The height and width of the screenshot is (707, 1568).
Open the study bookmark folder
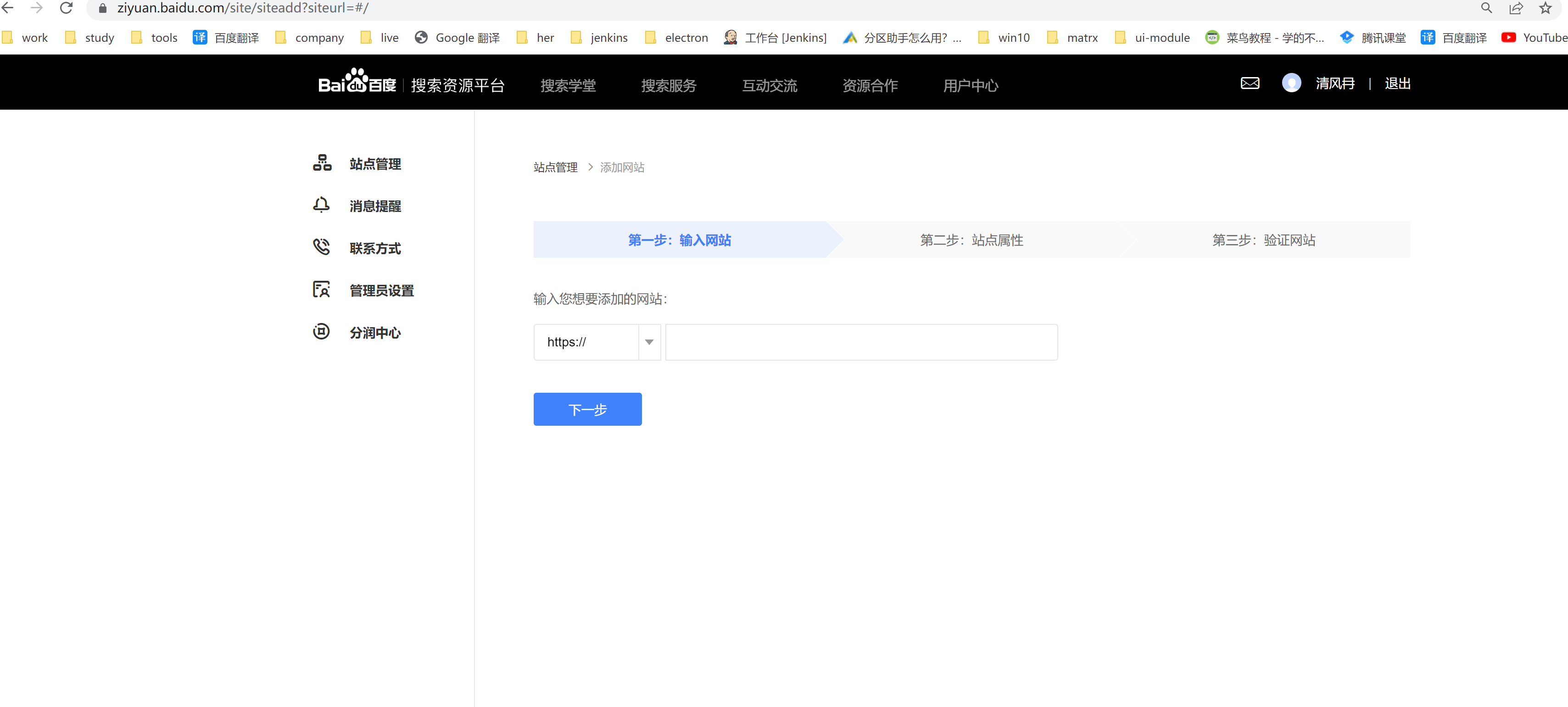[x=90, y=38]
